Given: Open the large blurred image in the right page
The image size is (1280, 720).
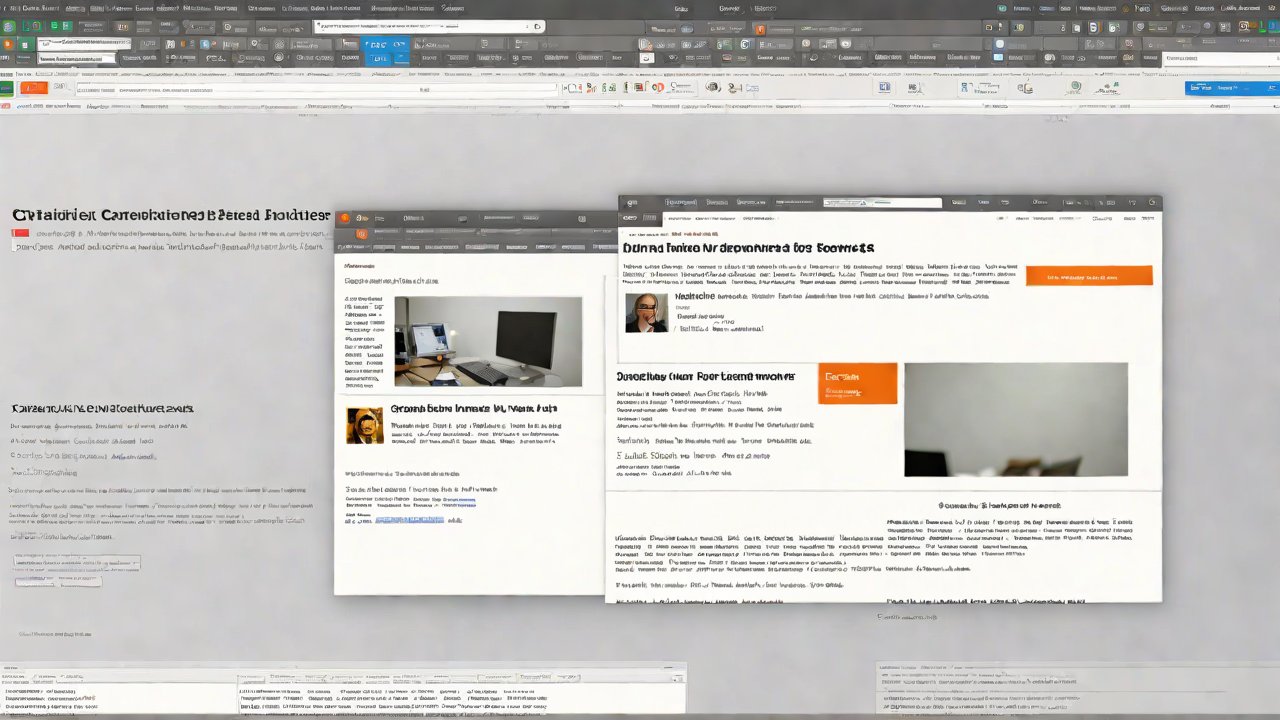Looking at the screenshot, I should tap(1015, 419).
